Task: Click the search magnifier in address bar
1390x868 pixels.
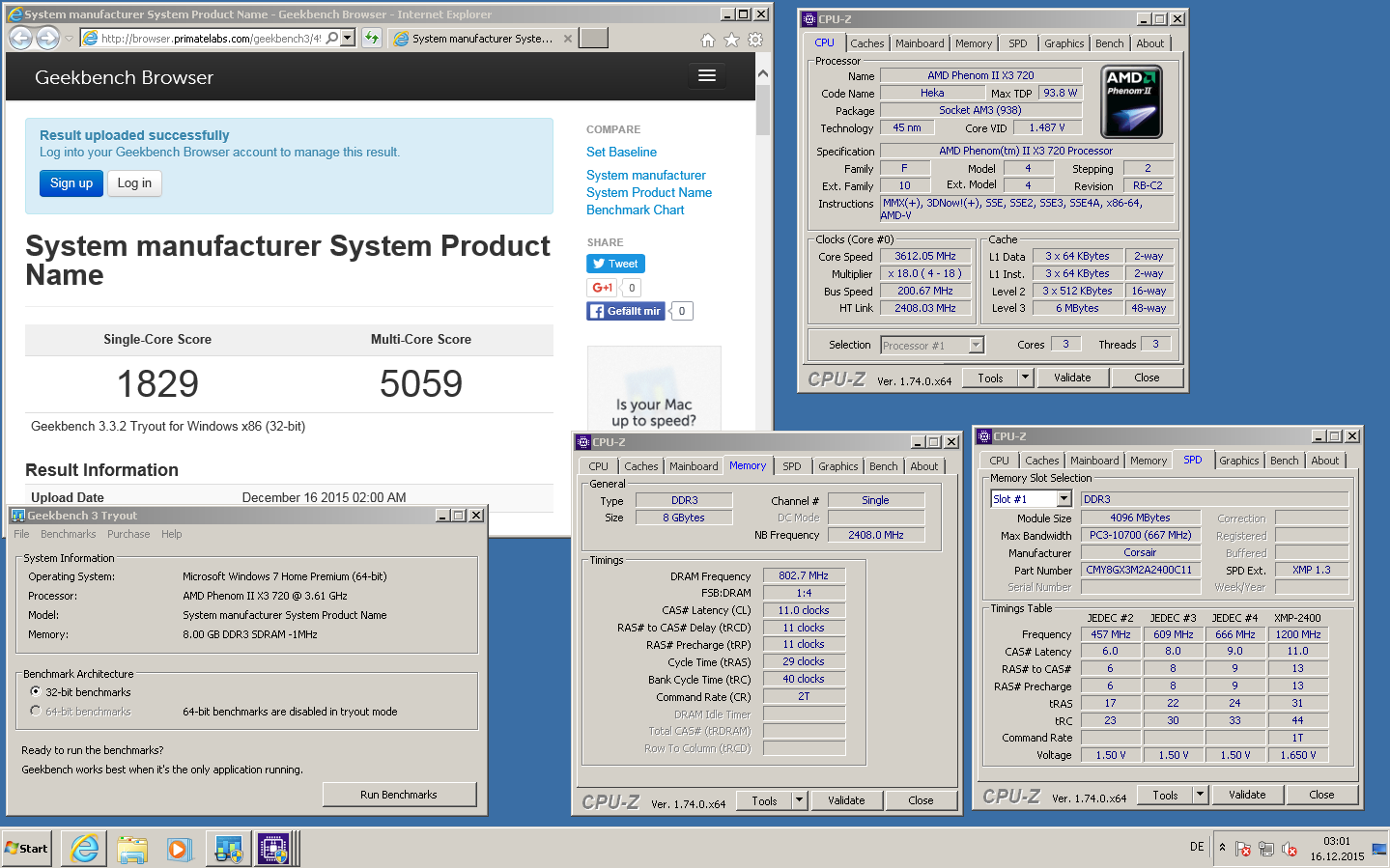Action: (x=332, y=38)
